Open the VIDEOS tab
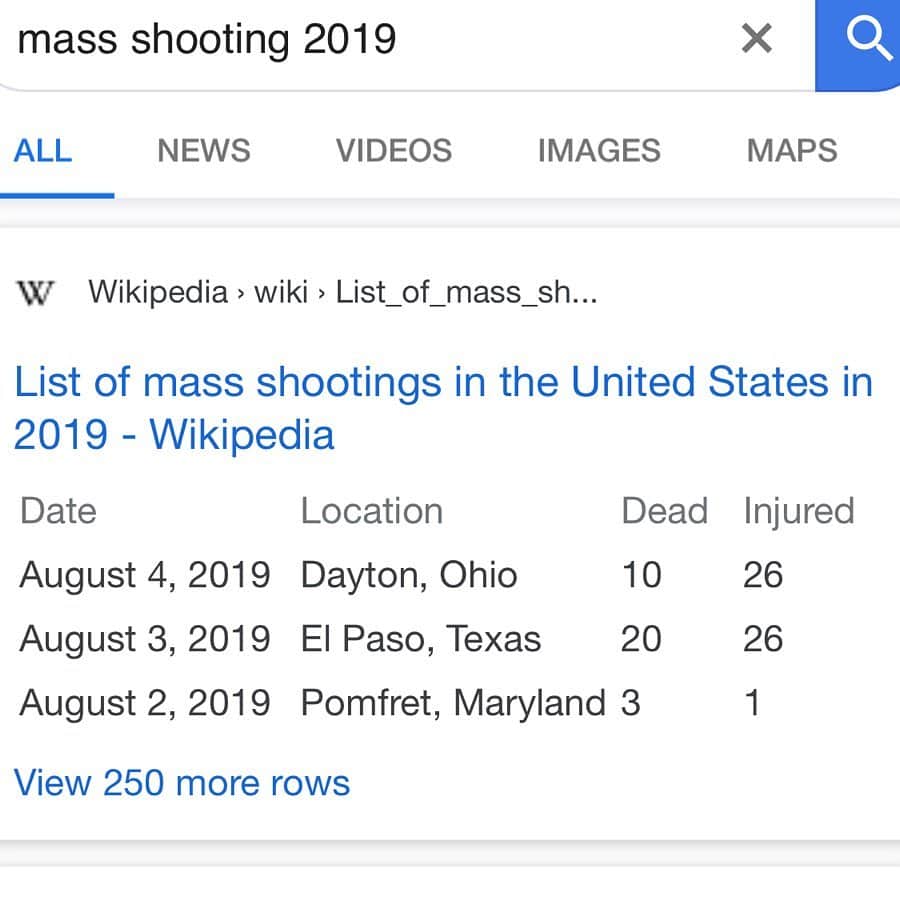Image resolution: width=900 pixels, height=900 pixels. point(394,150)
